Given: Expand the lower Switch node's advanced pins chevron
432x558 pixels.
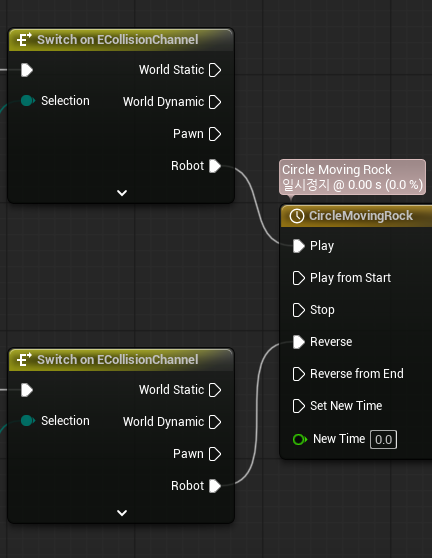Looking at the screenshot, I should [x=122, y=513].
